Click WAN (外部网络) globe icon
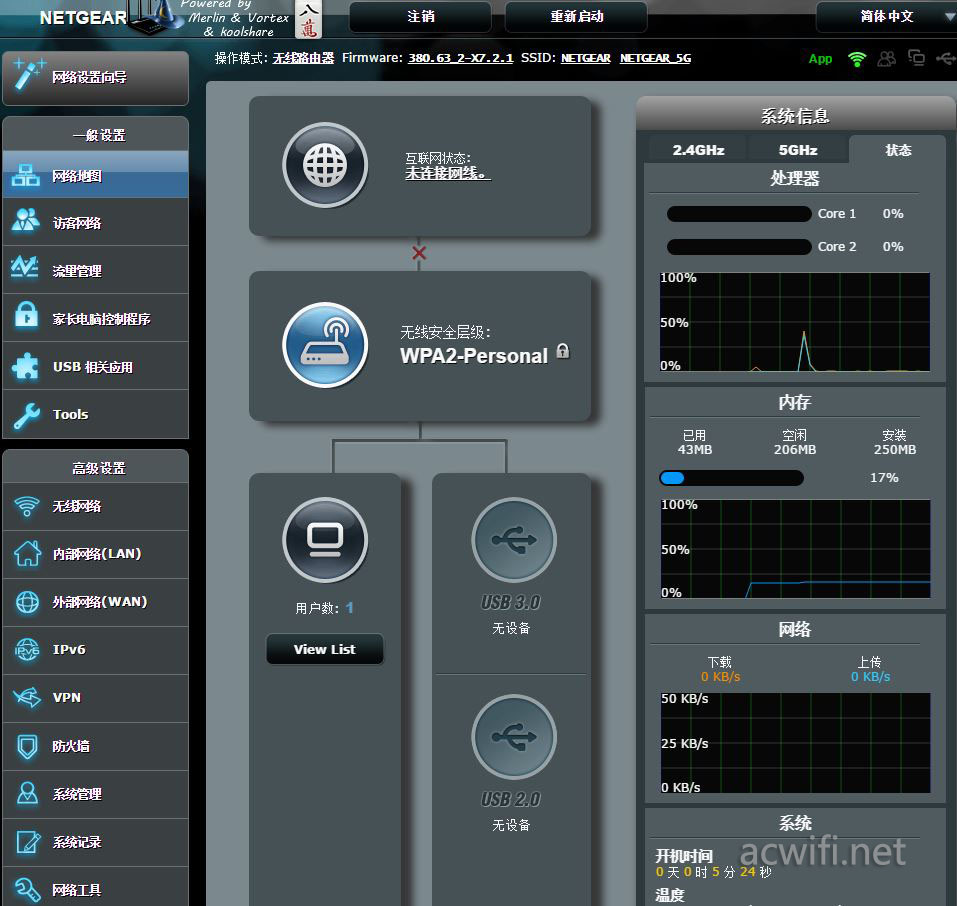Screen dimensions: 957x906 (27, 602)
